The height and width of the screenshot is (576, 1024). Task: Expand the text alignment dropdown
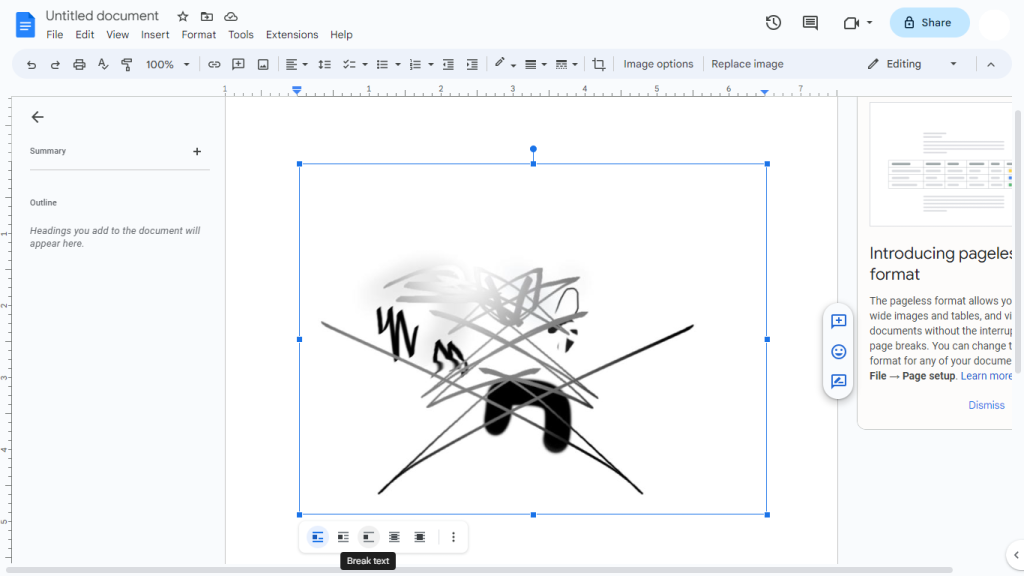click(297, 64)
